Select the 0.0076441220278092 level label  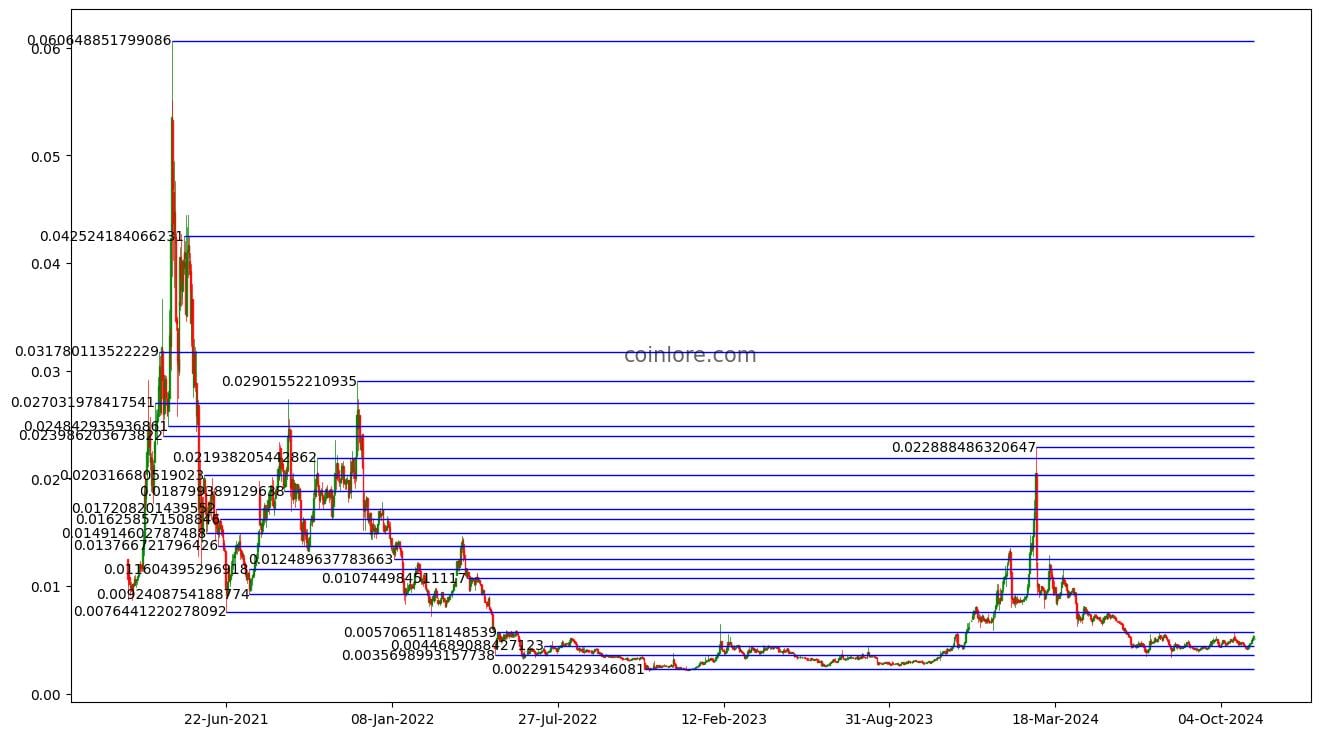click(x=150, y=611)
